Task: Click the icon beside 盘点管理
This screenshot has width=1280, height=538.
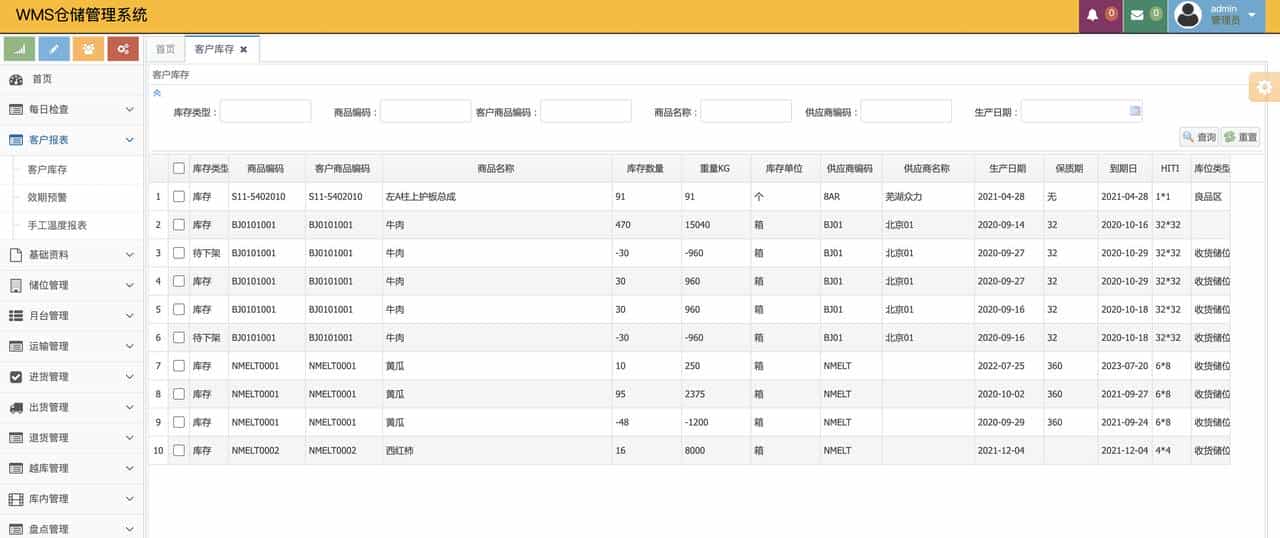Action: coord(16,529)
